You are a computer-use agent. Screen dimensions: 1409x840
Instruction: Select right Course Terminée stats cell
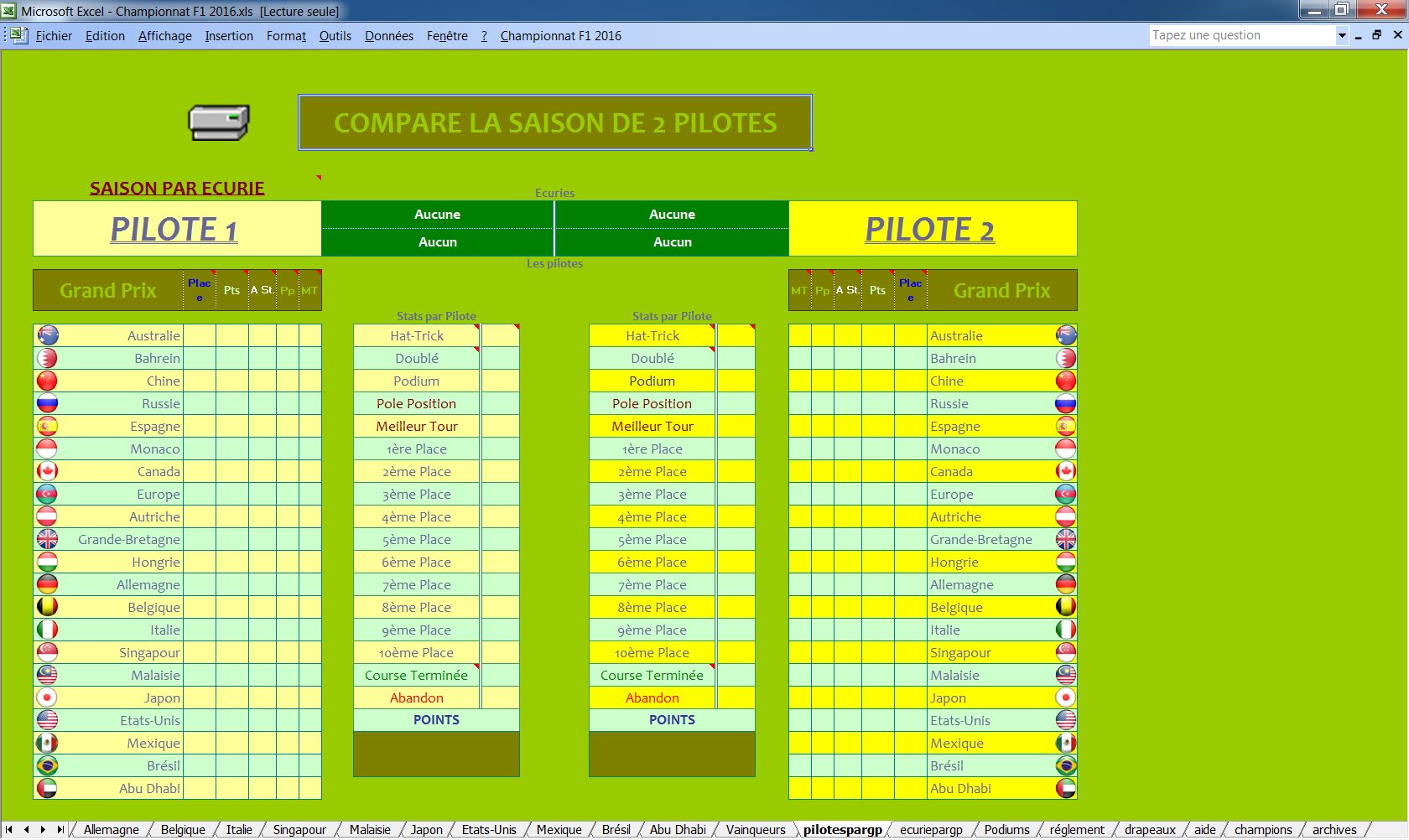pos(653,675)
